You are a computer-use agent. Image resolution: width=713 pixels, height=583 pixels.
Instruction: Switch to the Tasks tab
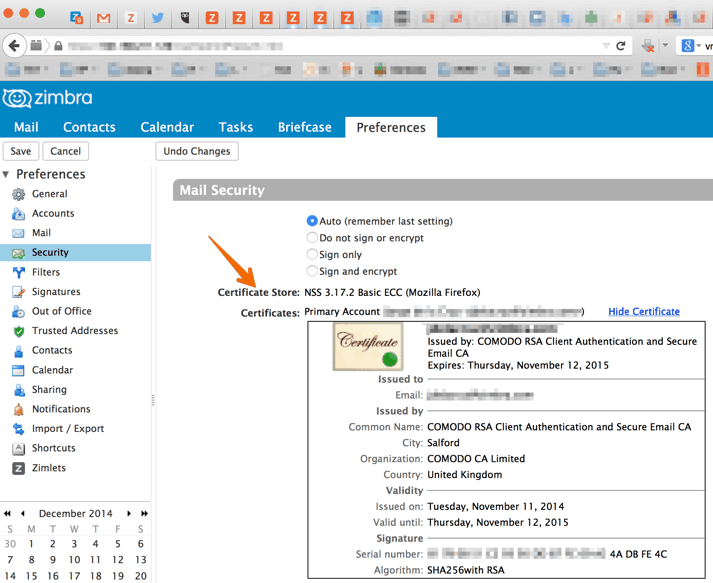point(236,127)
